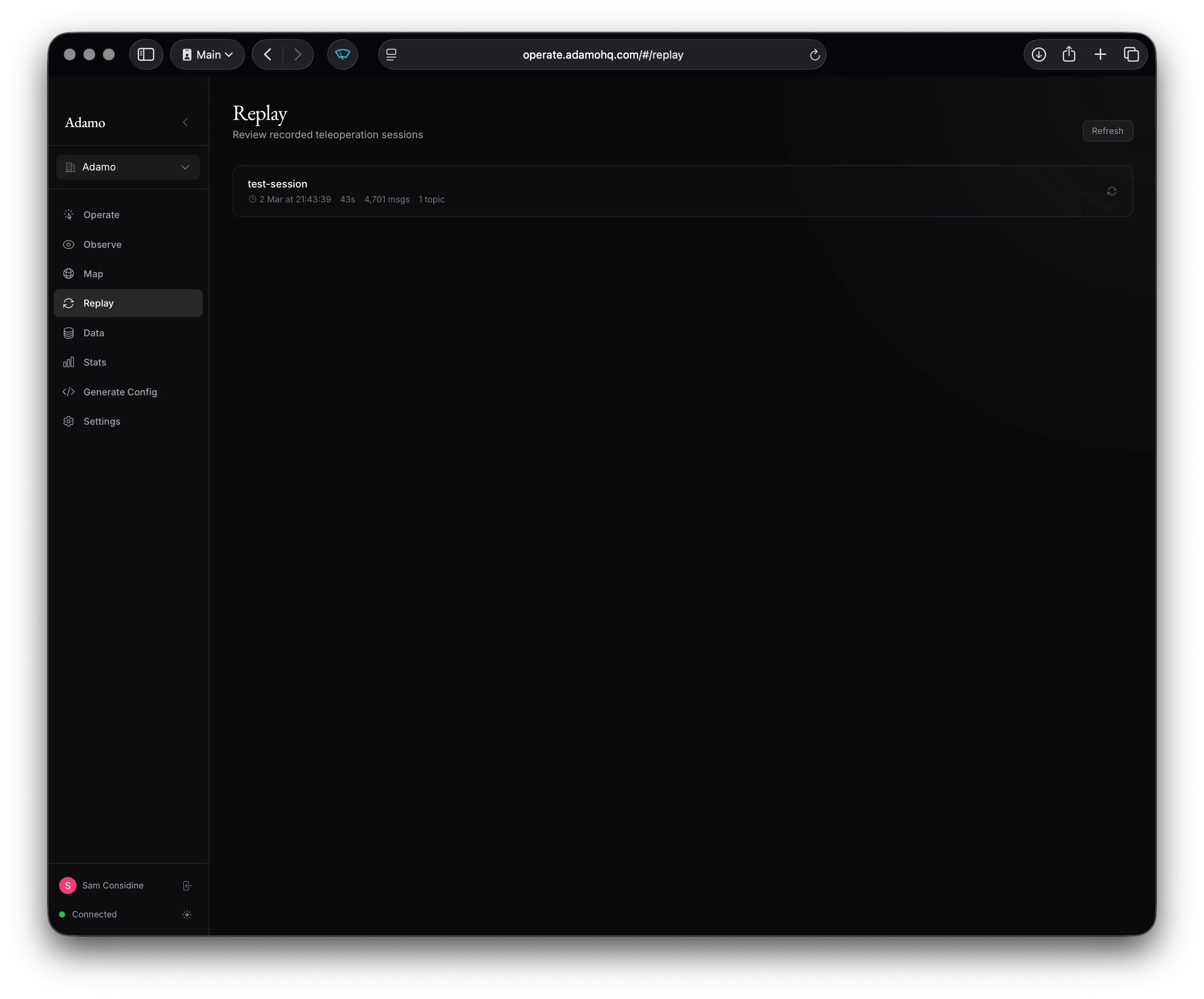This screenshot has width=1204, height=999.
Task: Click the blue browser extension icon
Action: [343, 54]
